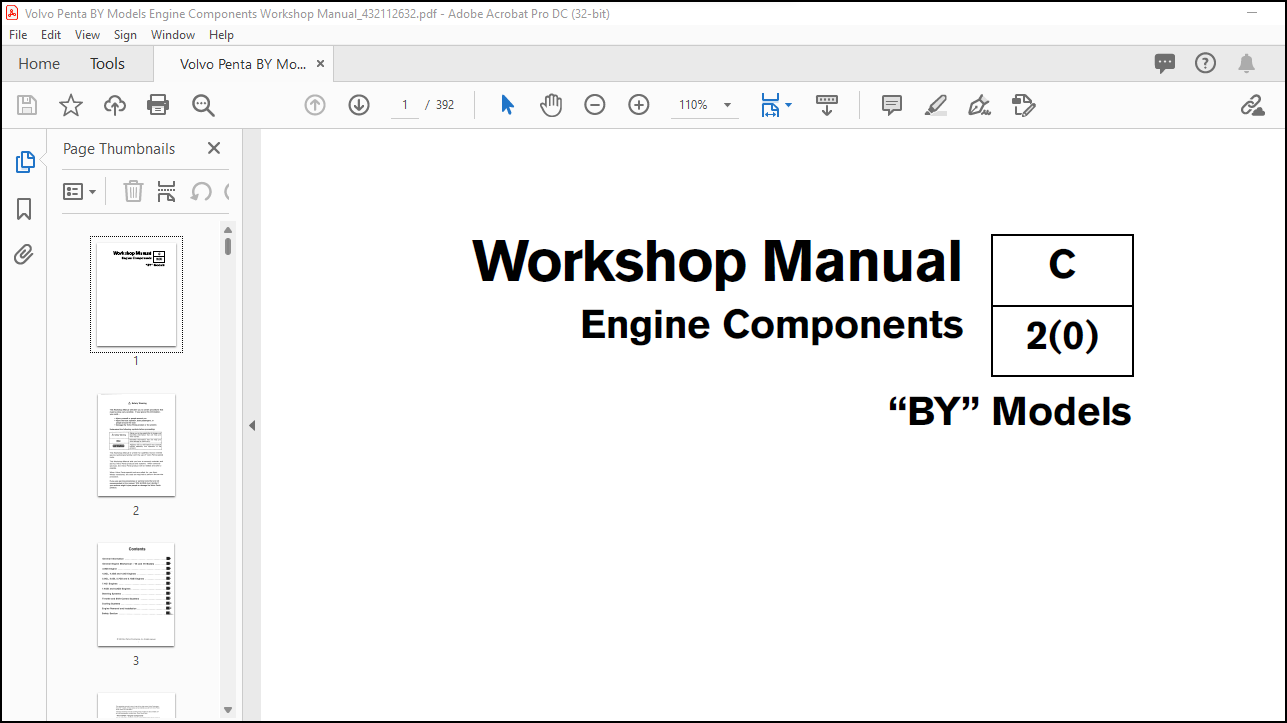Add a sticky note comment

(892, 105)
